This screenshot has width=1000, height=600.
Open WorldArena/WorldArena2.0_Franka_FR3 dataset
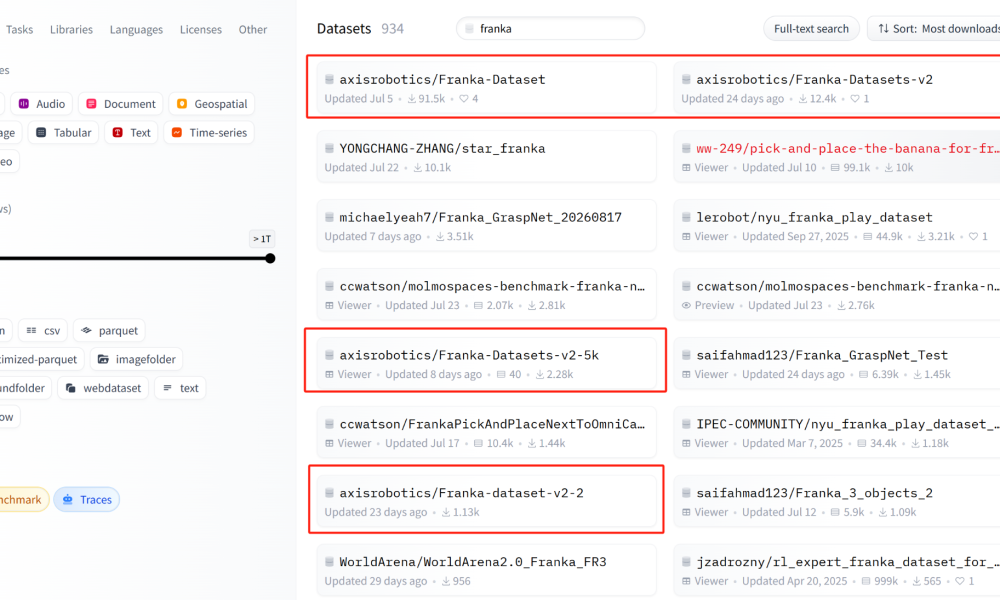487,570
